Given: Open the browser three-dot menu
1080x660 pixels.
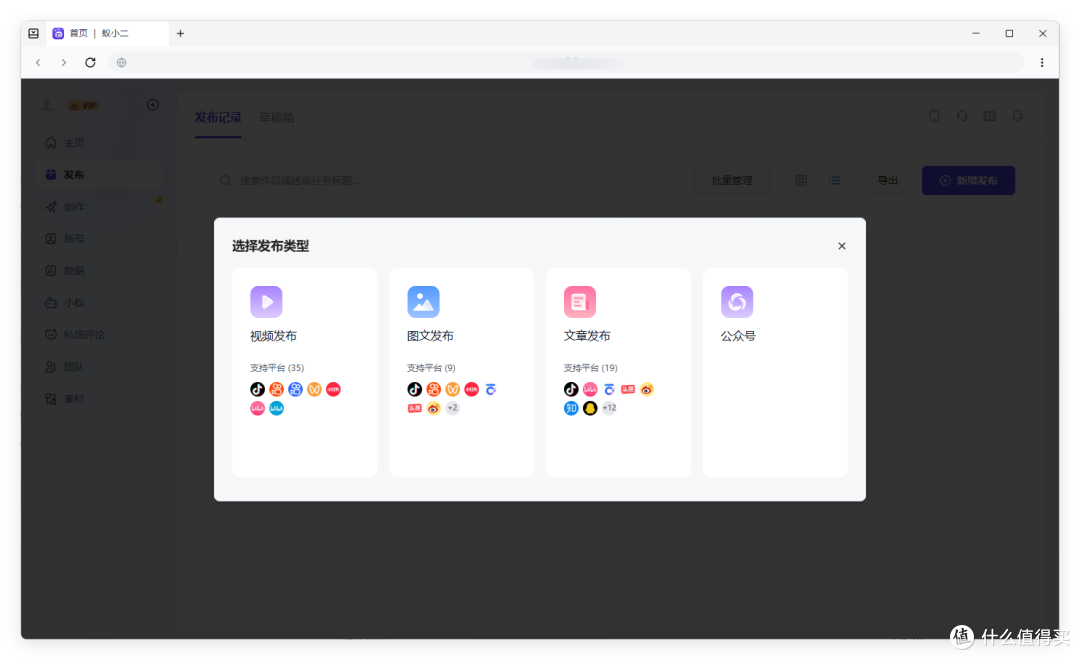Looking at the screenshot, I should (1042, 63).
